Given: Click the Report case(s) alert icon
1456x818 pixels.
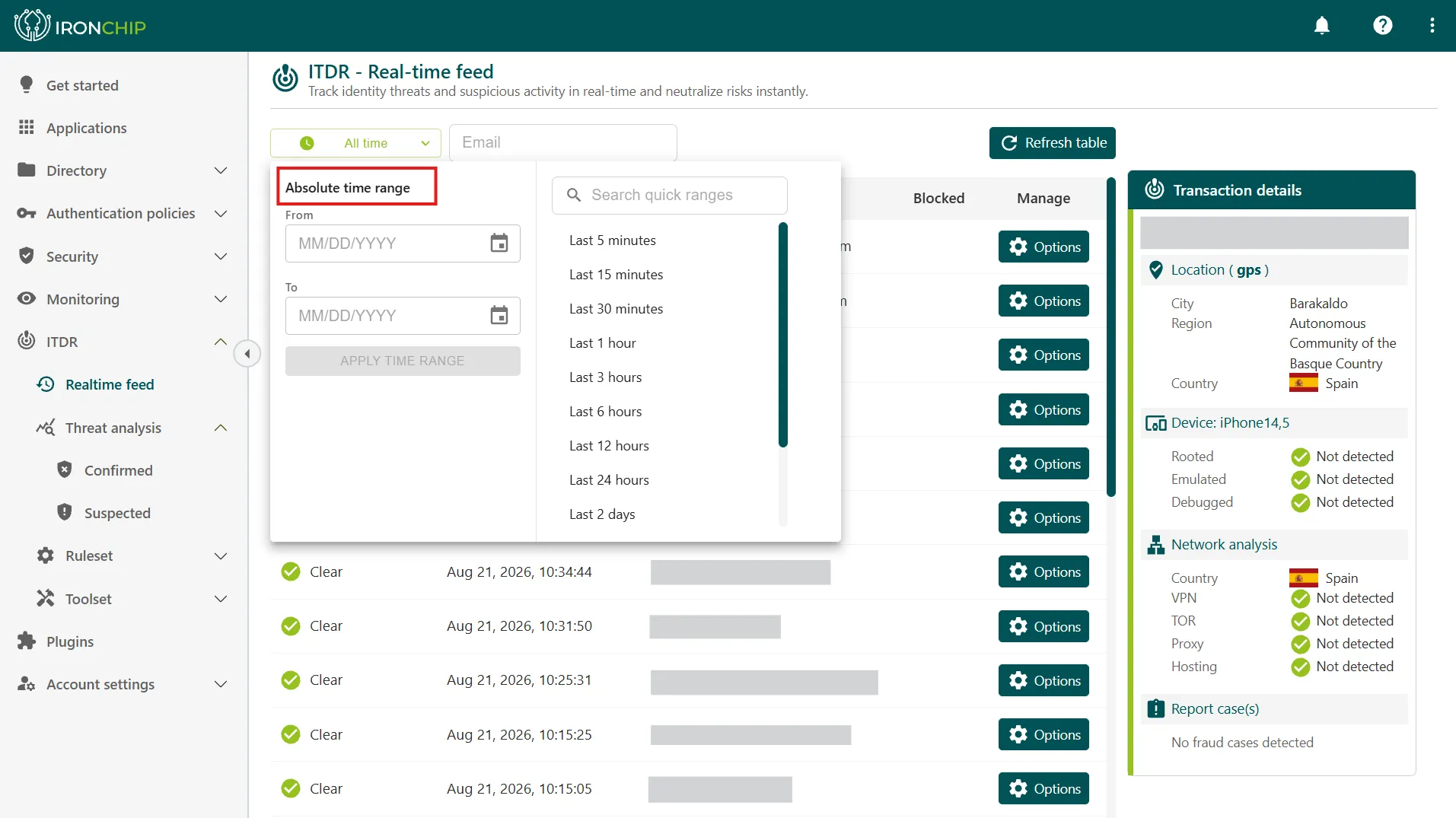Looking at the screenshot, I should tap(1156, 708).
